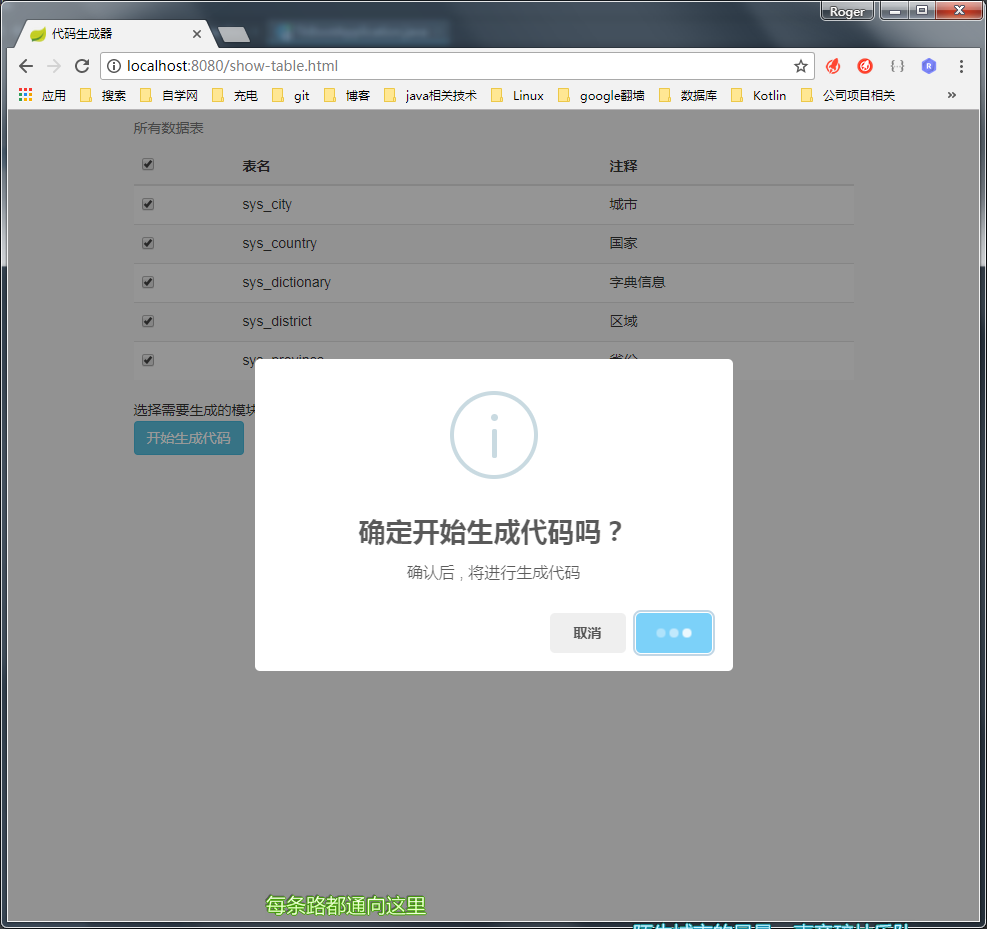Screen dimensions: 987x929
Task: Minimize the browser window
Action: coord(894,11)
